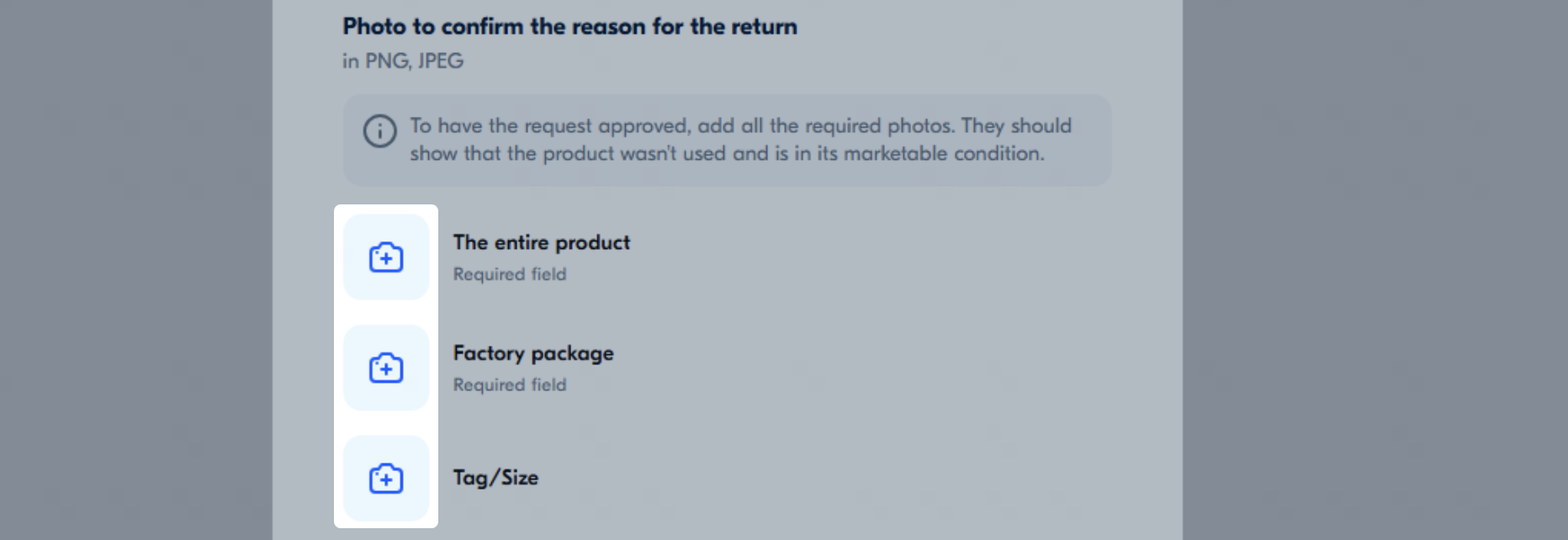This screenshot has height=540, width=1568.
Task: Click the in PNG, JPEG subtitle text
Action: coord(401,61)
